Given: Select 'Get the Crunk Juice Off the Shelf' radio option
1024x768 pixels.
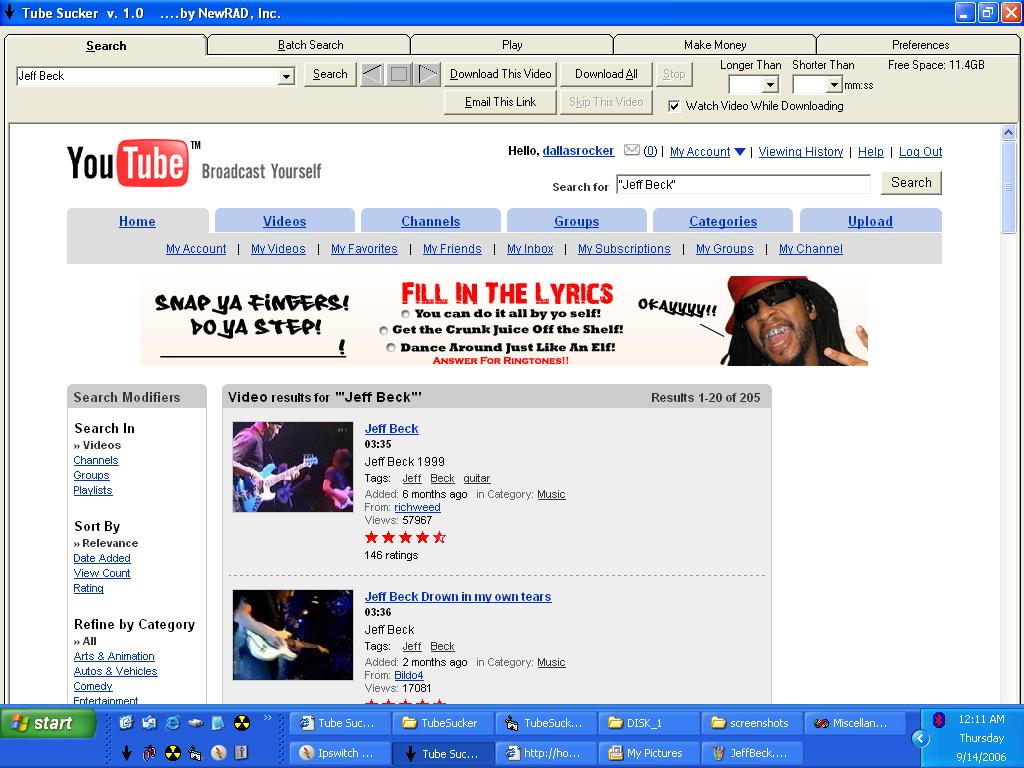Looking at the screenshot, I should (384, 330).
